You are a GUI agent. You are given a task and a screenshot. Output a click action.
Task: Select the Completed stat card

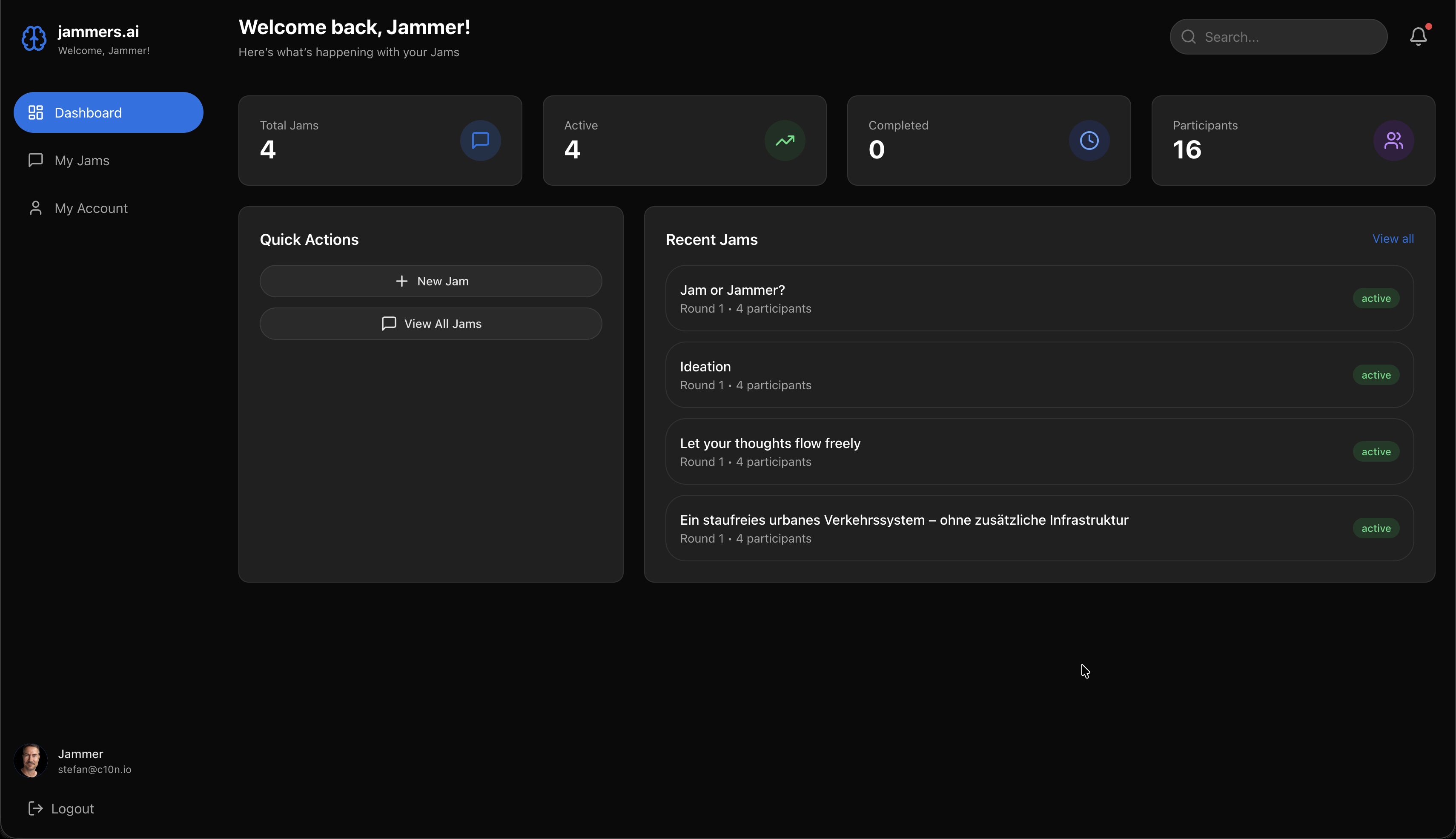coord(989,141)
